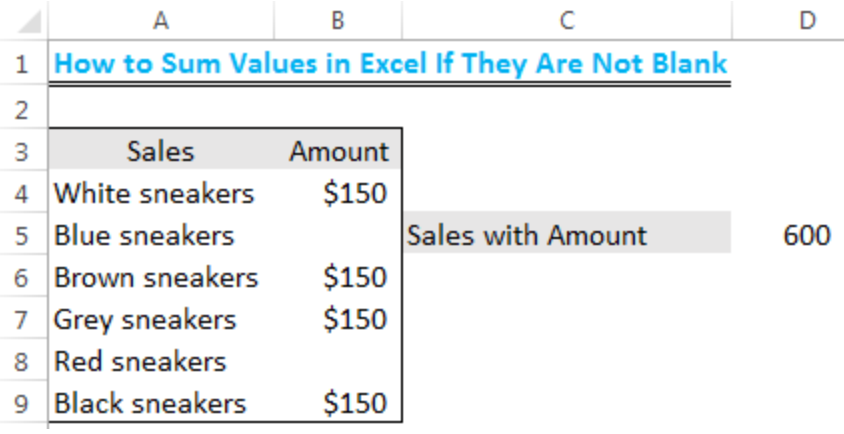Select column B header
Screen dimensions: 844x434
(338, 19)
